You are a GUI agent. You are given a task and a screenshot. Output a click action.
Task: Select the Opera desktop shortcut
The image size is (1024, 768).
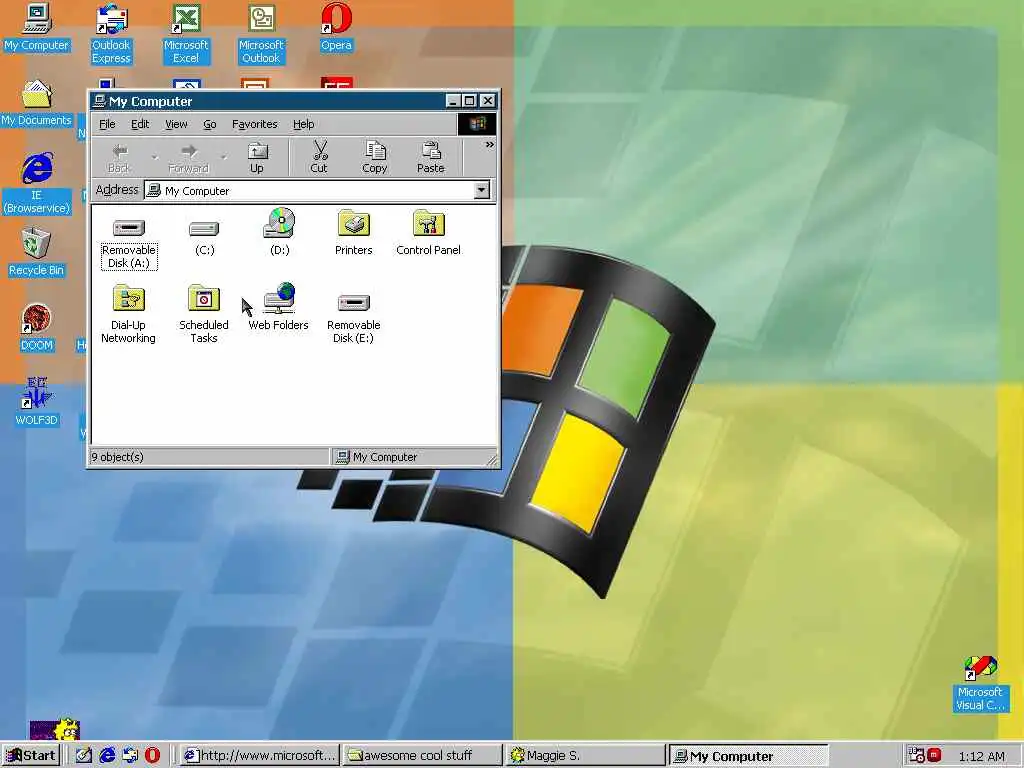click(x=336, y=27)
